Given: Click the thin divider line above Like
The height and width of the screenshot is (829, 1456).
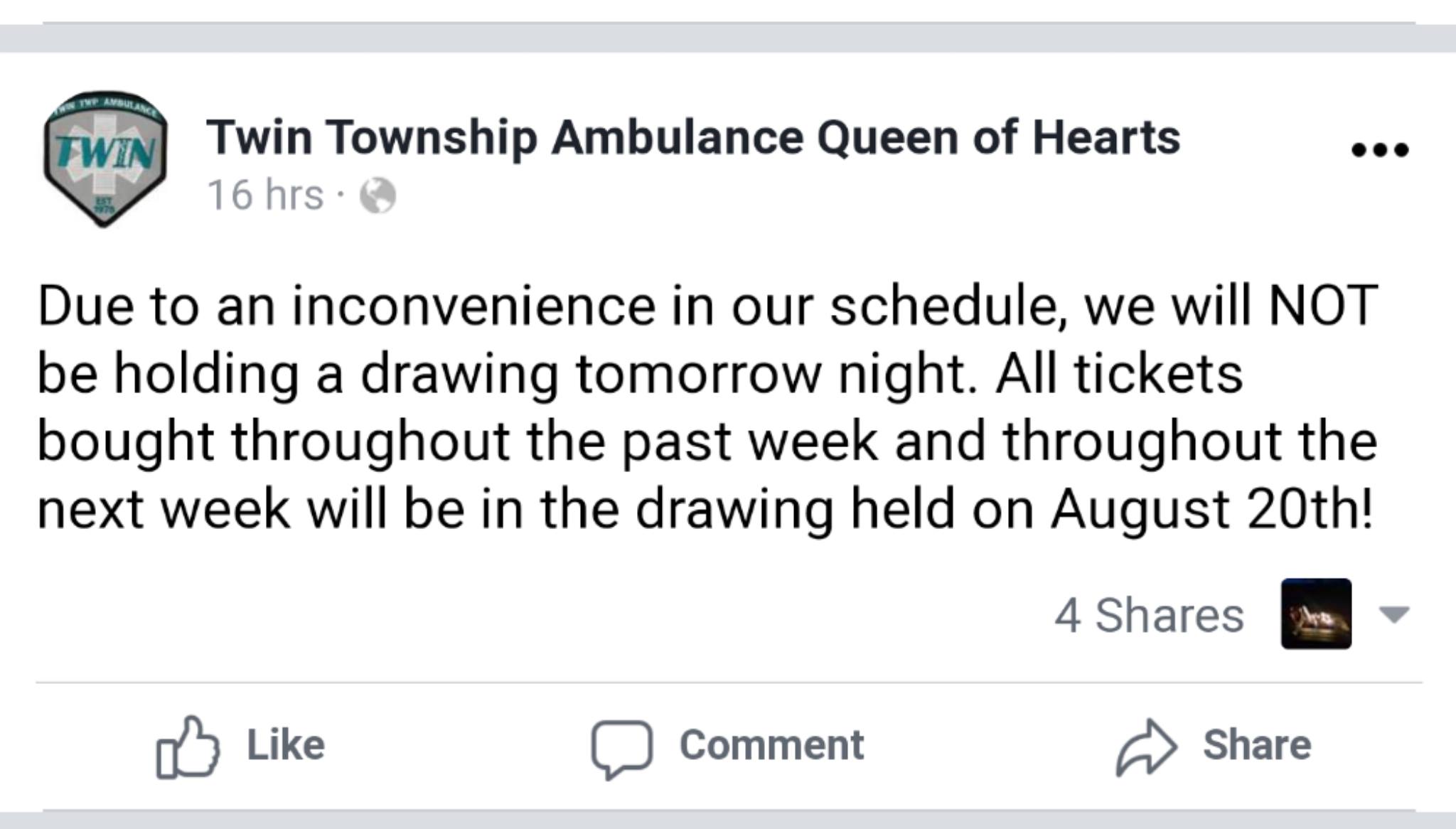Looking at the screenshot, I should (x=729, y=683).
